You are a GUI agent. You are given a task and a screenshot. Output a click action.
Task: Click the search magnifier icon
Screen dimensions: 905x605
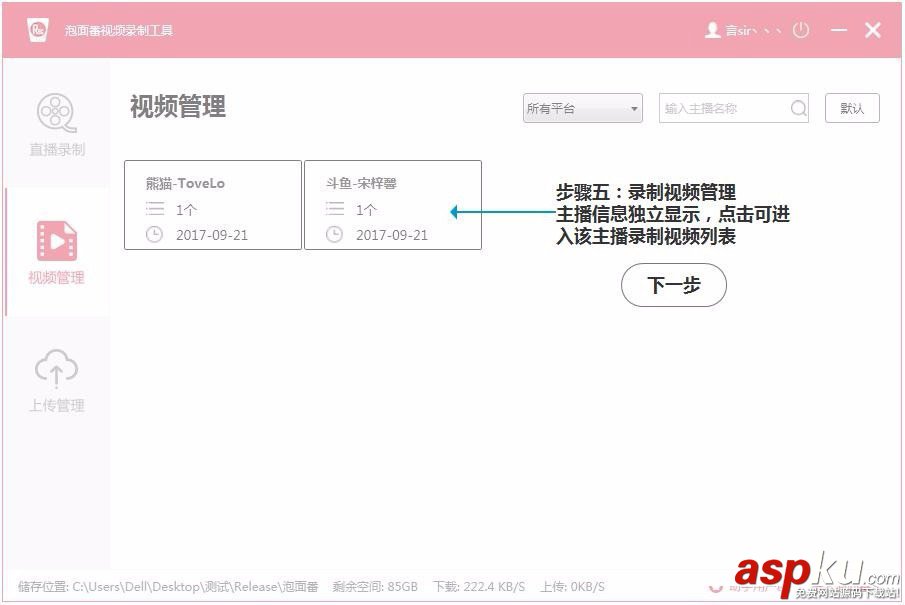[x=798, y=108]
